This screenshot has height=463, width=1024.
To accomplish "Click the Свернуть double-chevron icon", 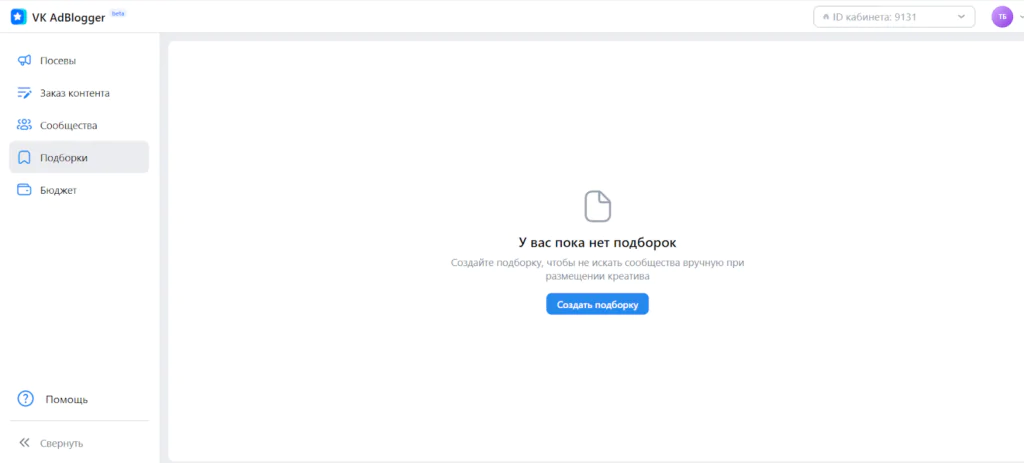I will [24, 443].
